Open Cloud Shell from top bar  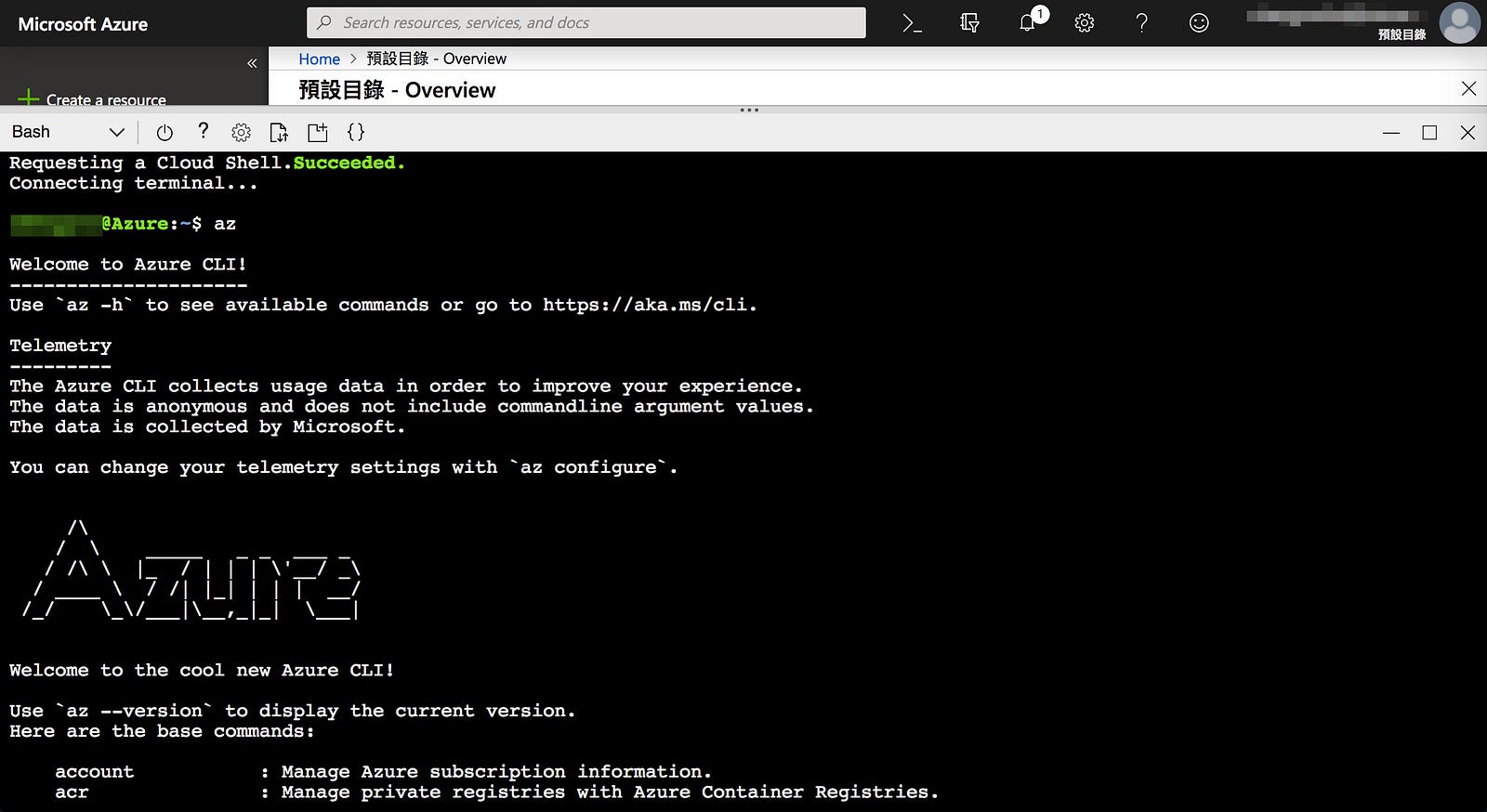pos(912,23)
